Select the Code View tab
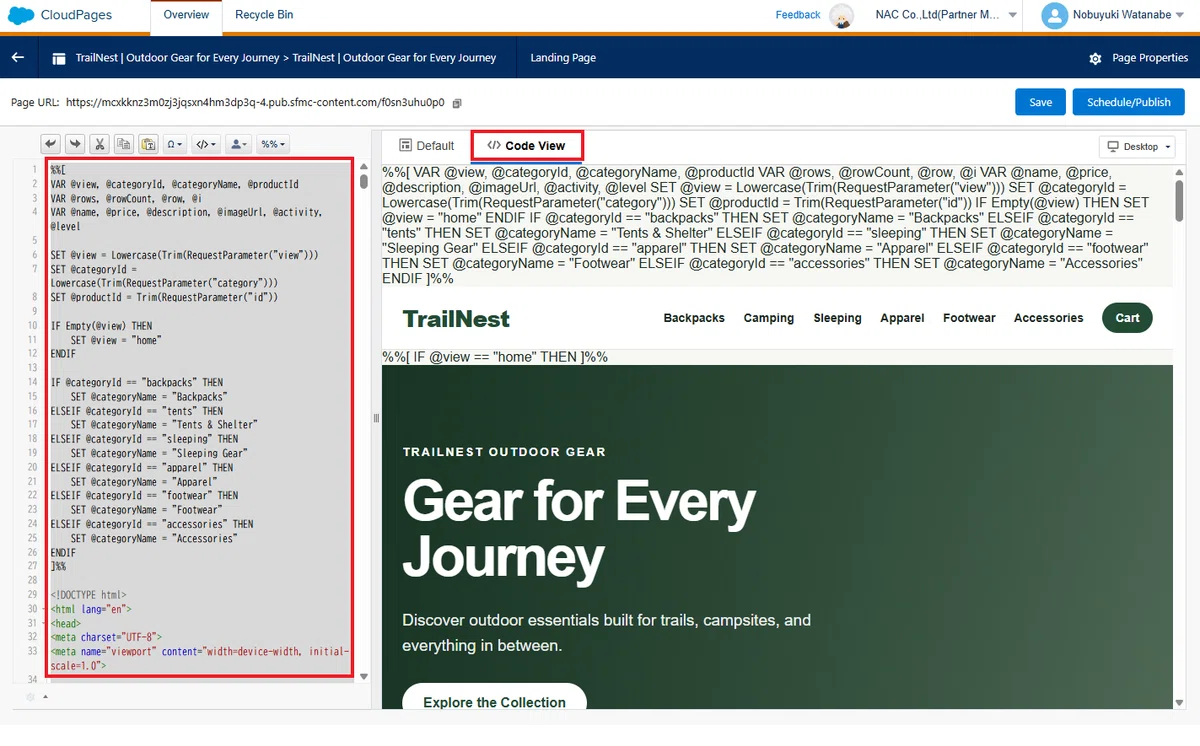Screen dimensions: 1200x746 [526, 146]
